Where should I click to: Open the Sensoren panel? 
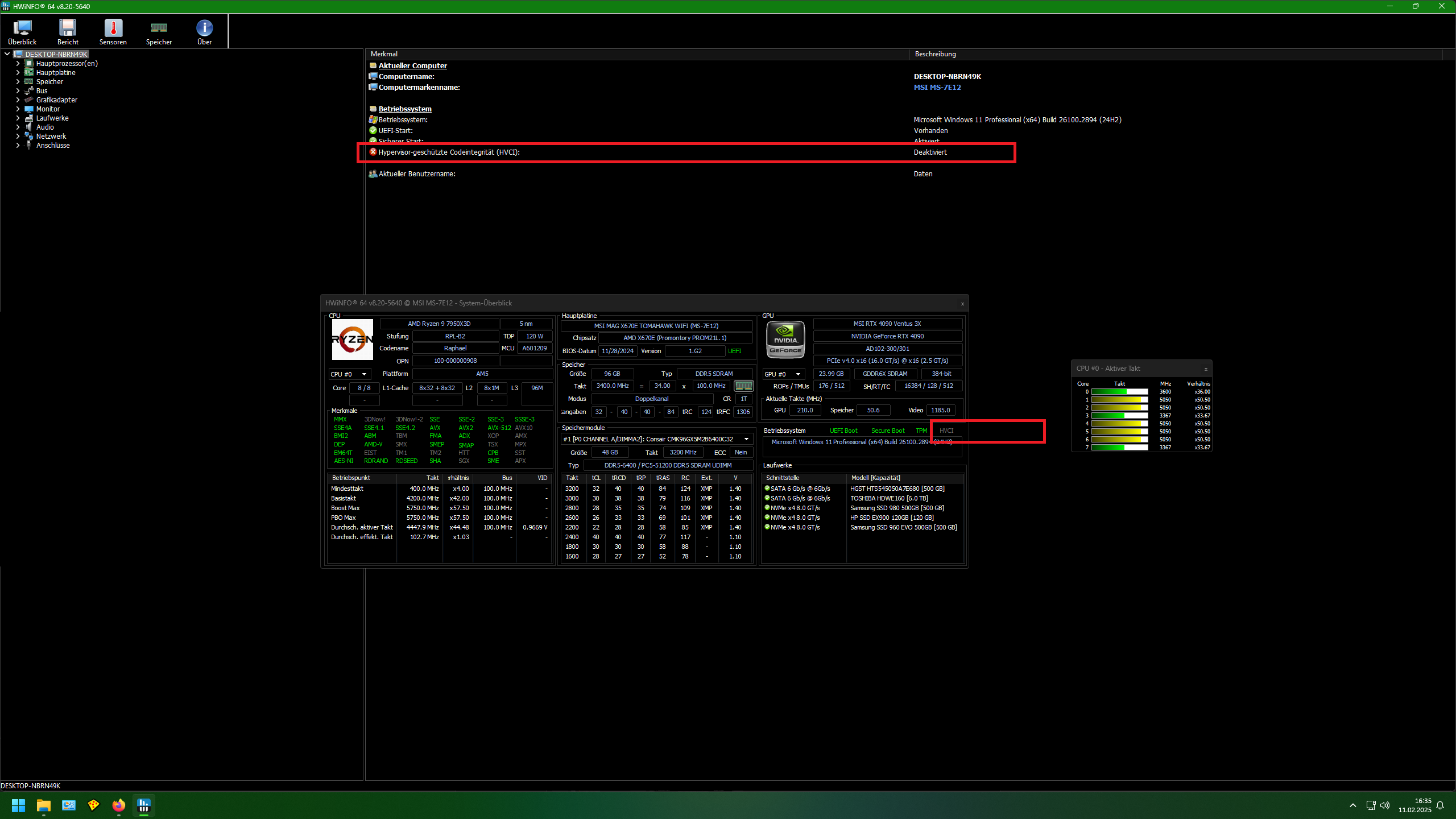point(113,31)
